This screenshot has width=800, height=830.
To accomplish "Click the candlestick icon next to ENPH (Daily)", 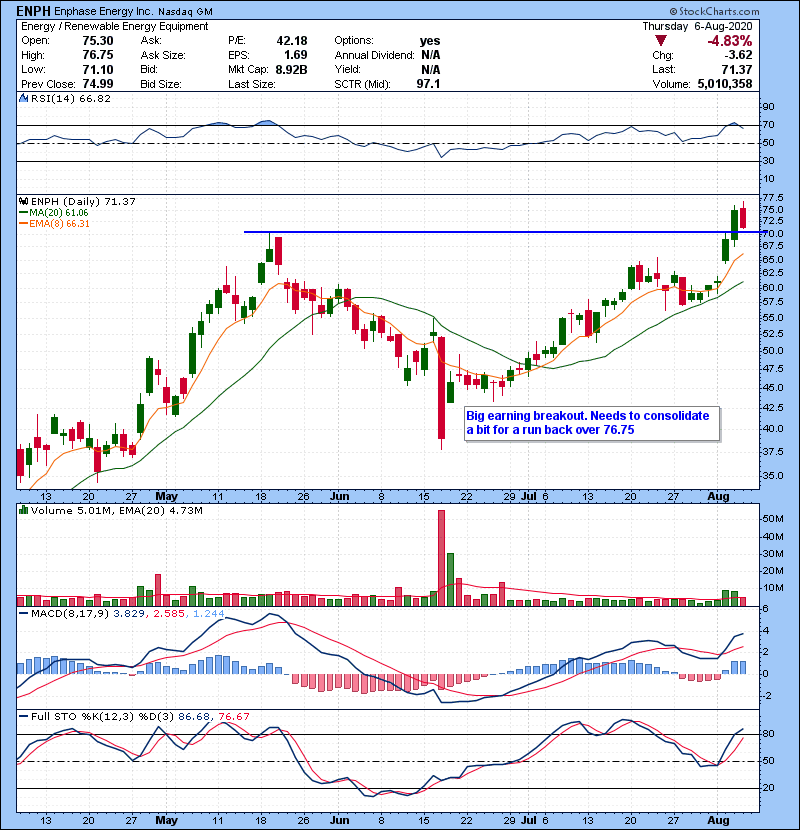I will tap(23, 202).
